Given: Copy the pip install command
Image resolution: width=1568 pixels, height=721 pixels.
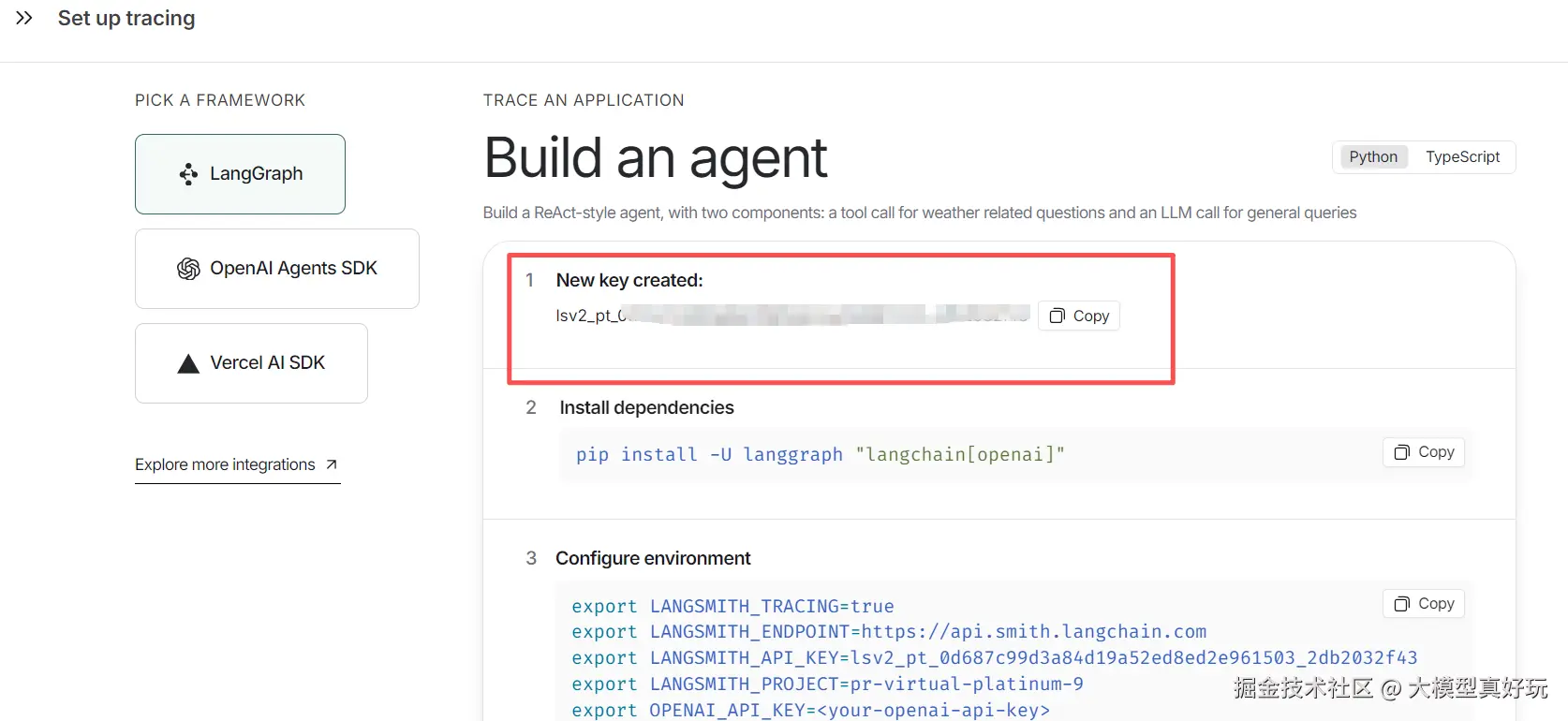Looking at the screenshot, I should [x=1424, y=452].
